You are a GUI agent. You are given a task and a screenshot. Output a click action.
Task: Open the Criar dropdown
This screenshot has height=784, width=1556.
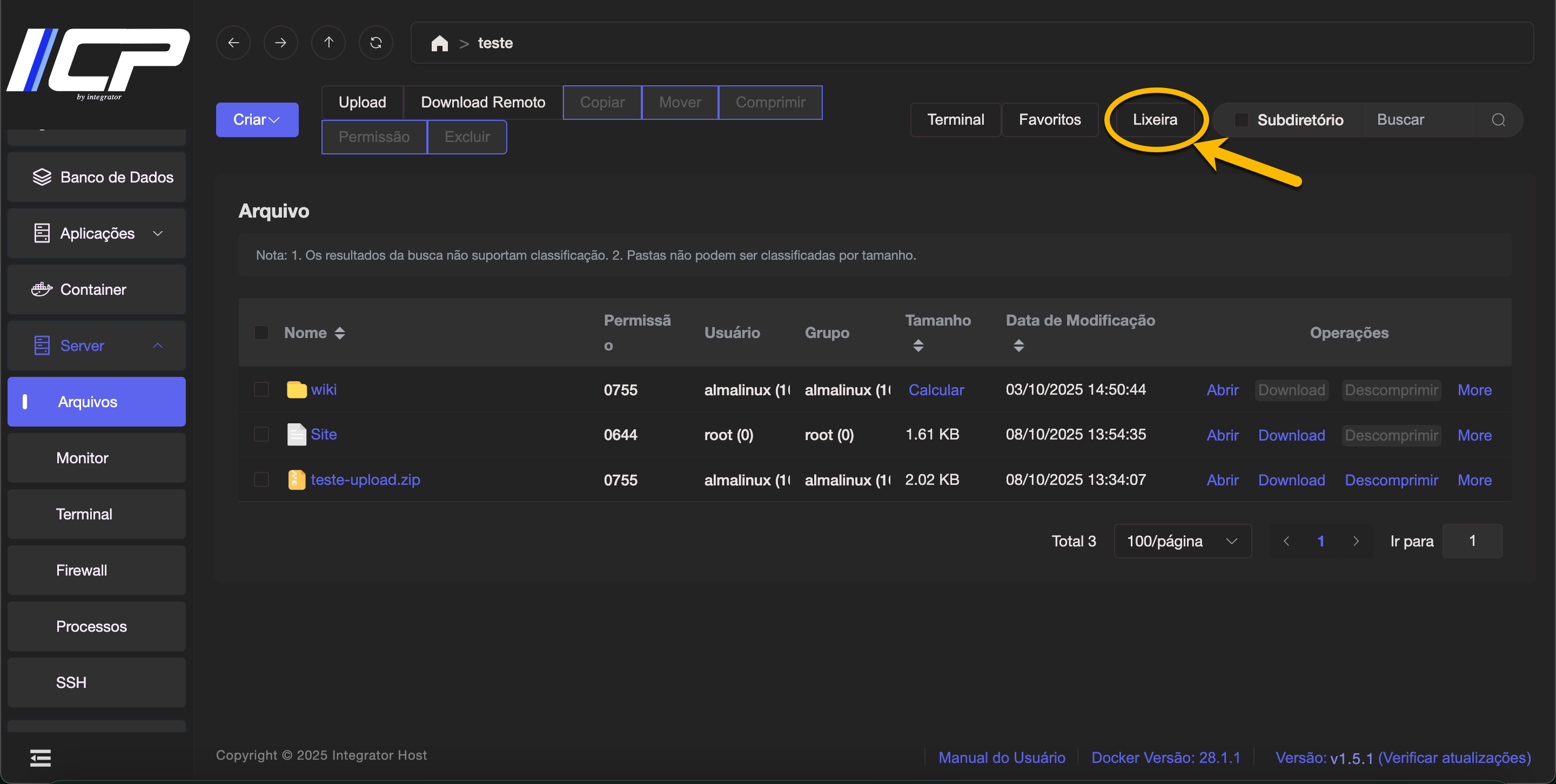tap(257, 119)
